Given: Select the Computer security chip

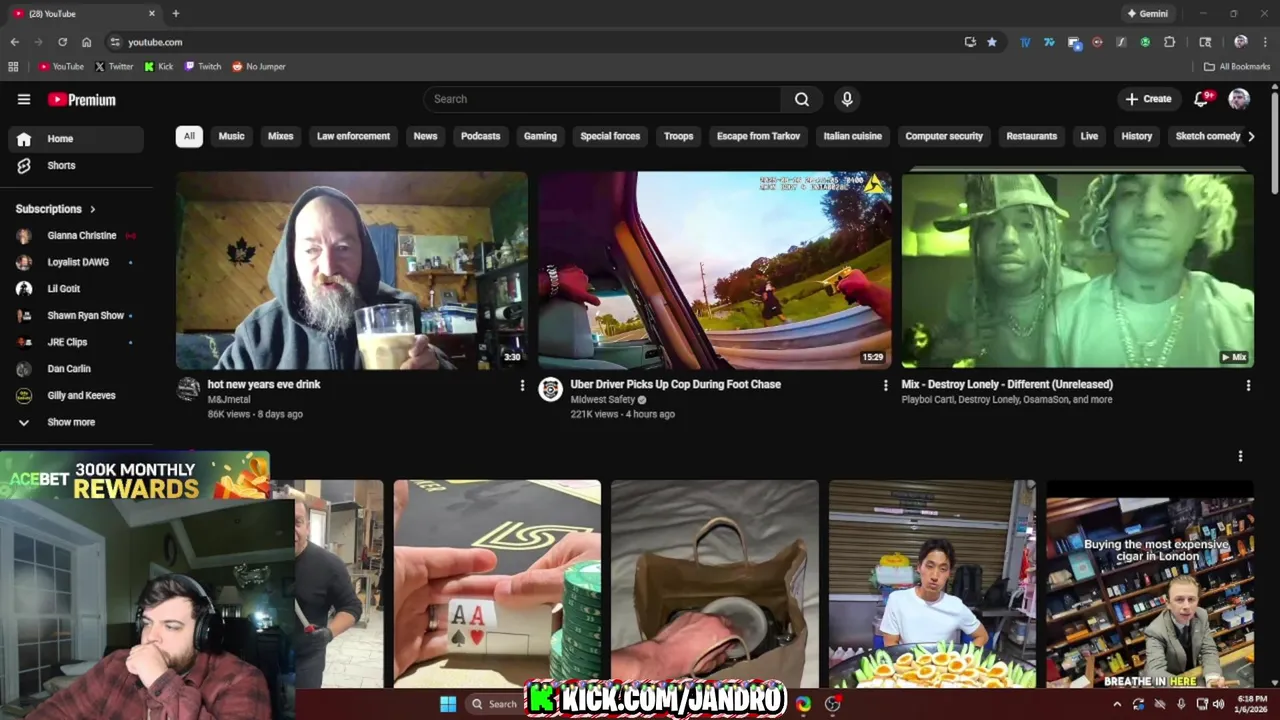Looking at the screenshot, I should [x=944, y=136].
